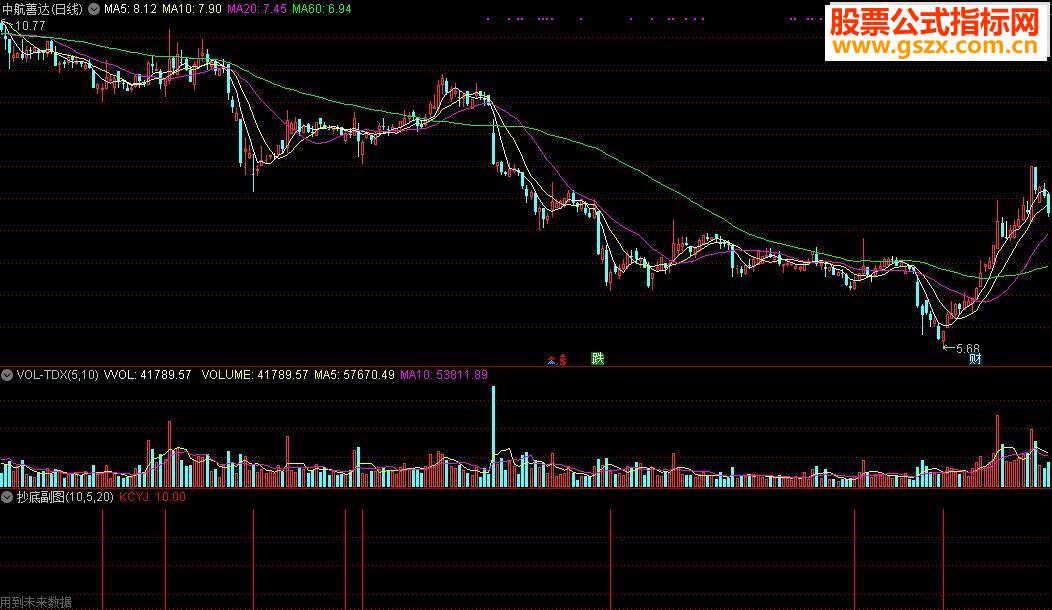Select volume panel MA5: 57670.49 label

click(354, 375)
